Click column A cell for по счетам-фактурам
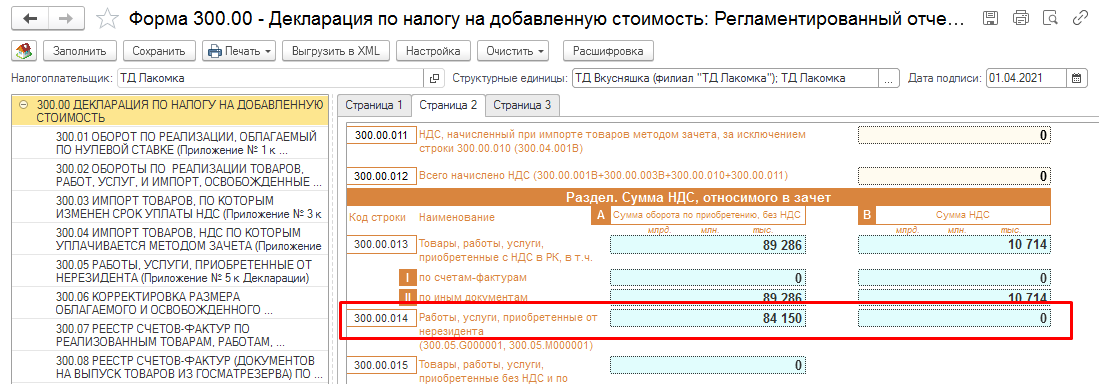This screenshot has width=1099, height=384. pyautogui.click(x=708, y=278)
